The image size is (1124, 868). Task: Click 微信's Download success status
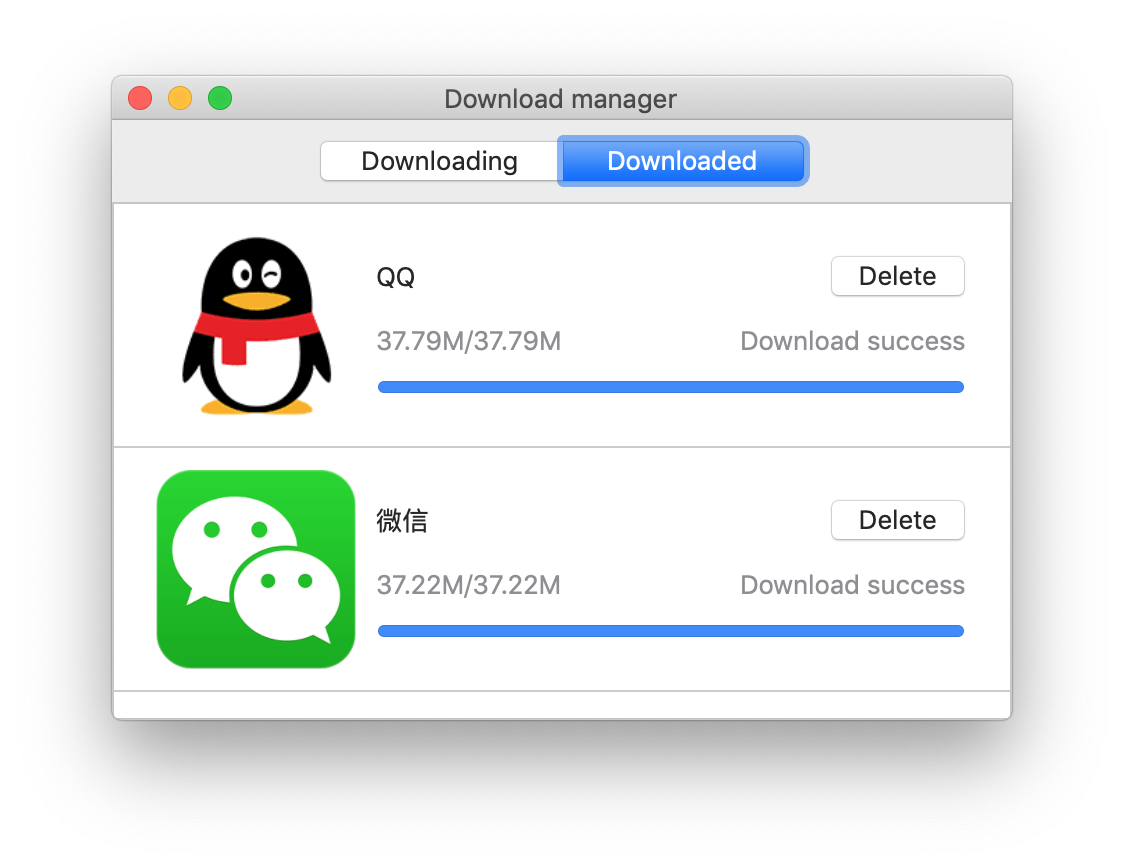(x=852, y=585)
